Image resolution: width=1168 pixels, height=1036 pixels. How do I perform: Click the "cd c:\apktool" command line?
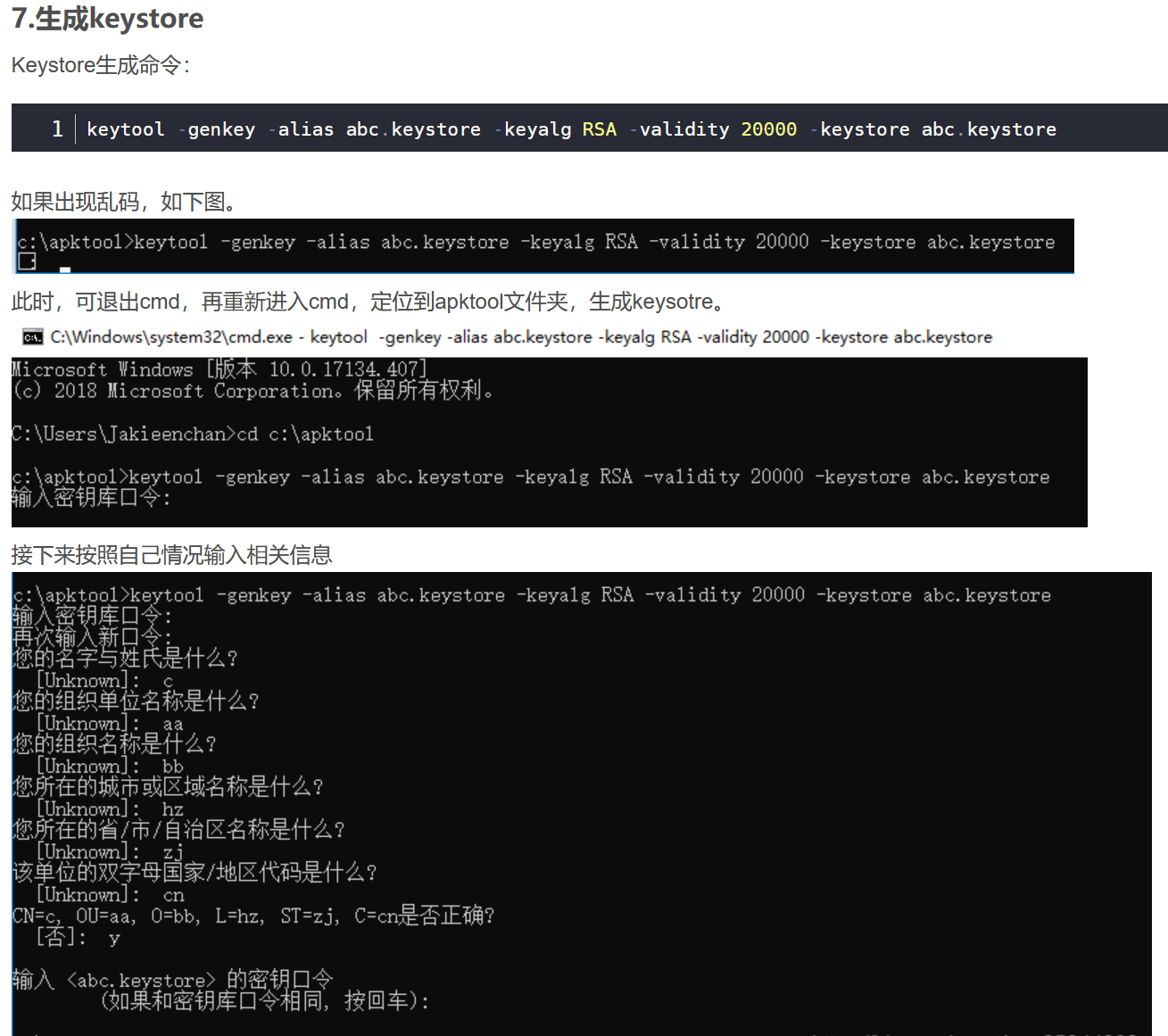(x=193, y=435)
